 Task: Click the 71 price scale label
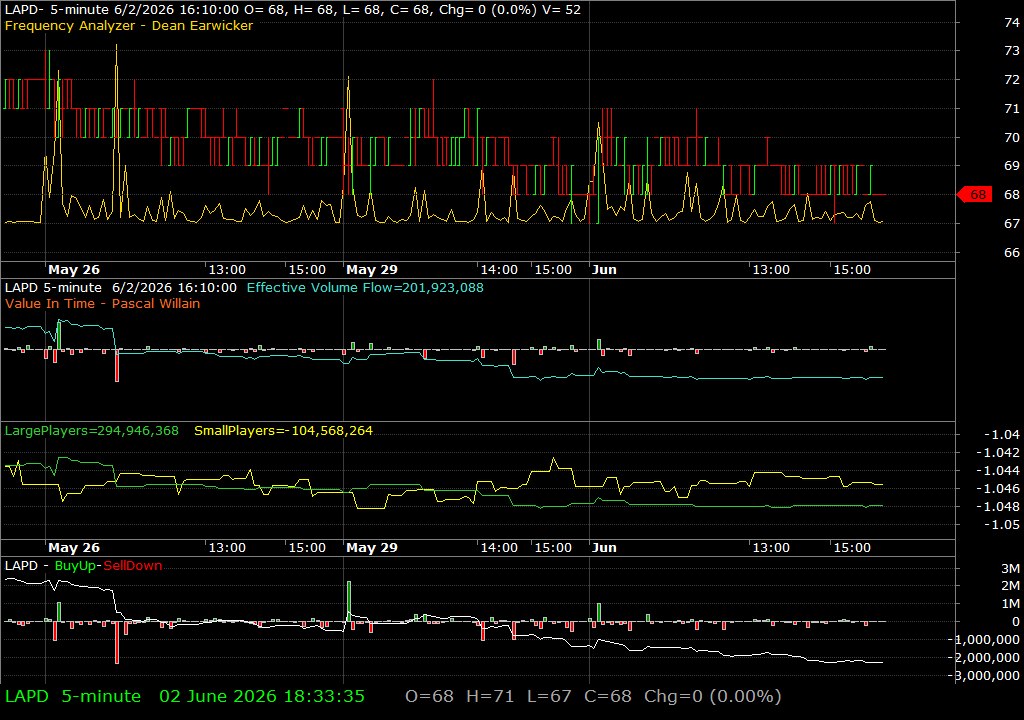click(1012, 108)
